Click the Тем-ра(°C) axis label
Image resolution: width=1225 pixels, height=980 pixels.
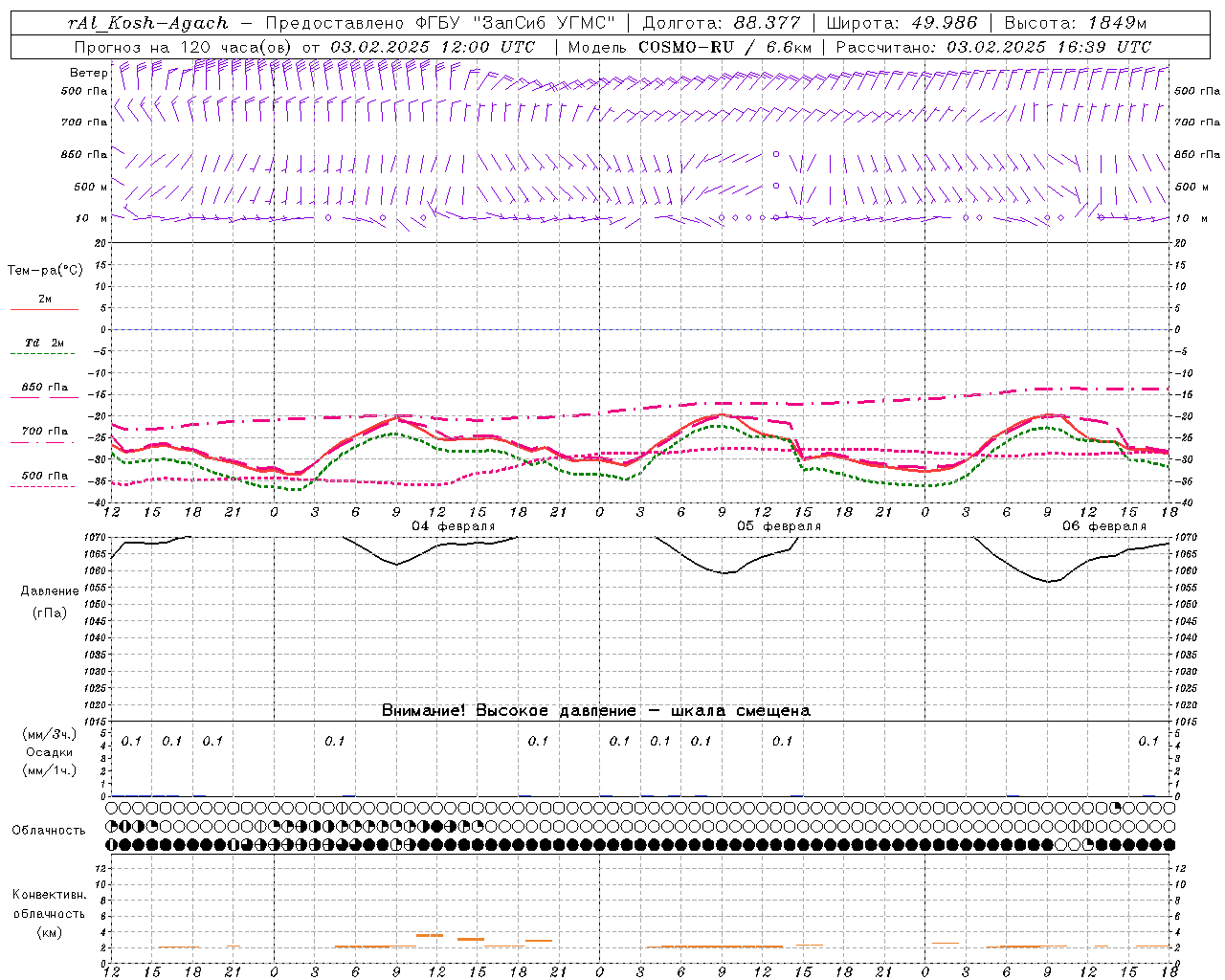(x=45, y=271)
